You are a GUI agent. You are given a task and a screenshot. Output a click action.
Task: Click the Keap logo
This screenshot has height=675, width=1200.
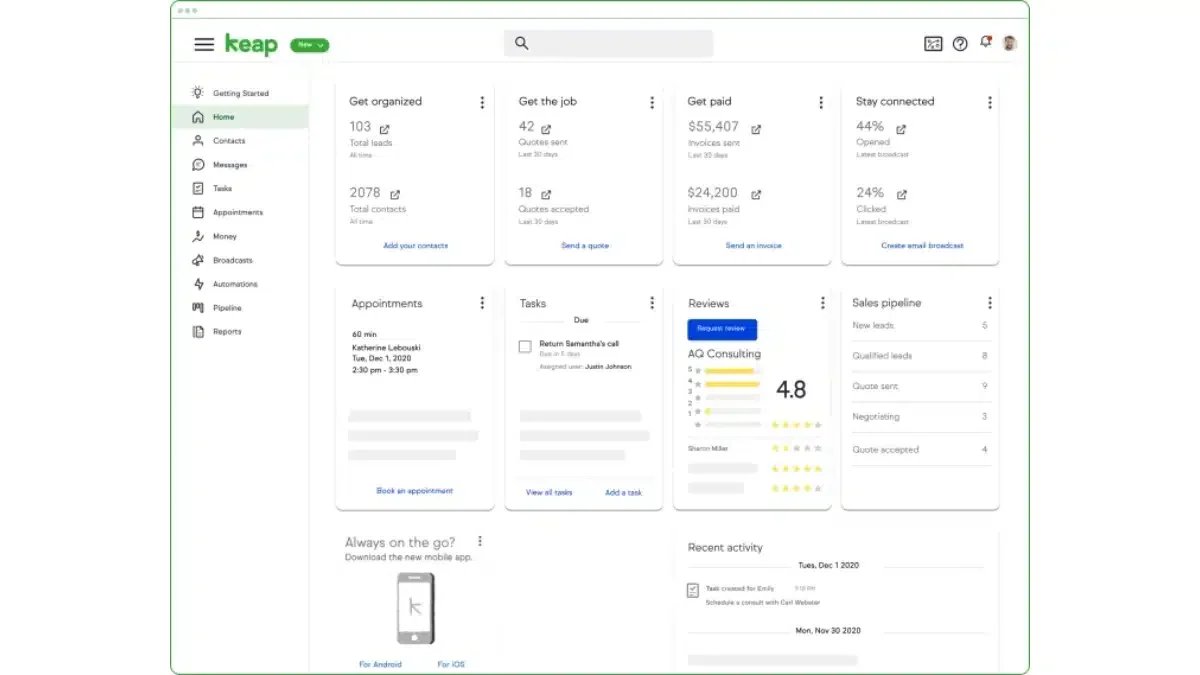pyautogui.click(x=251, y=44)
